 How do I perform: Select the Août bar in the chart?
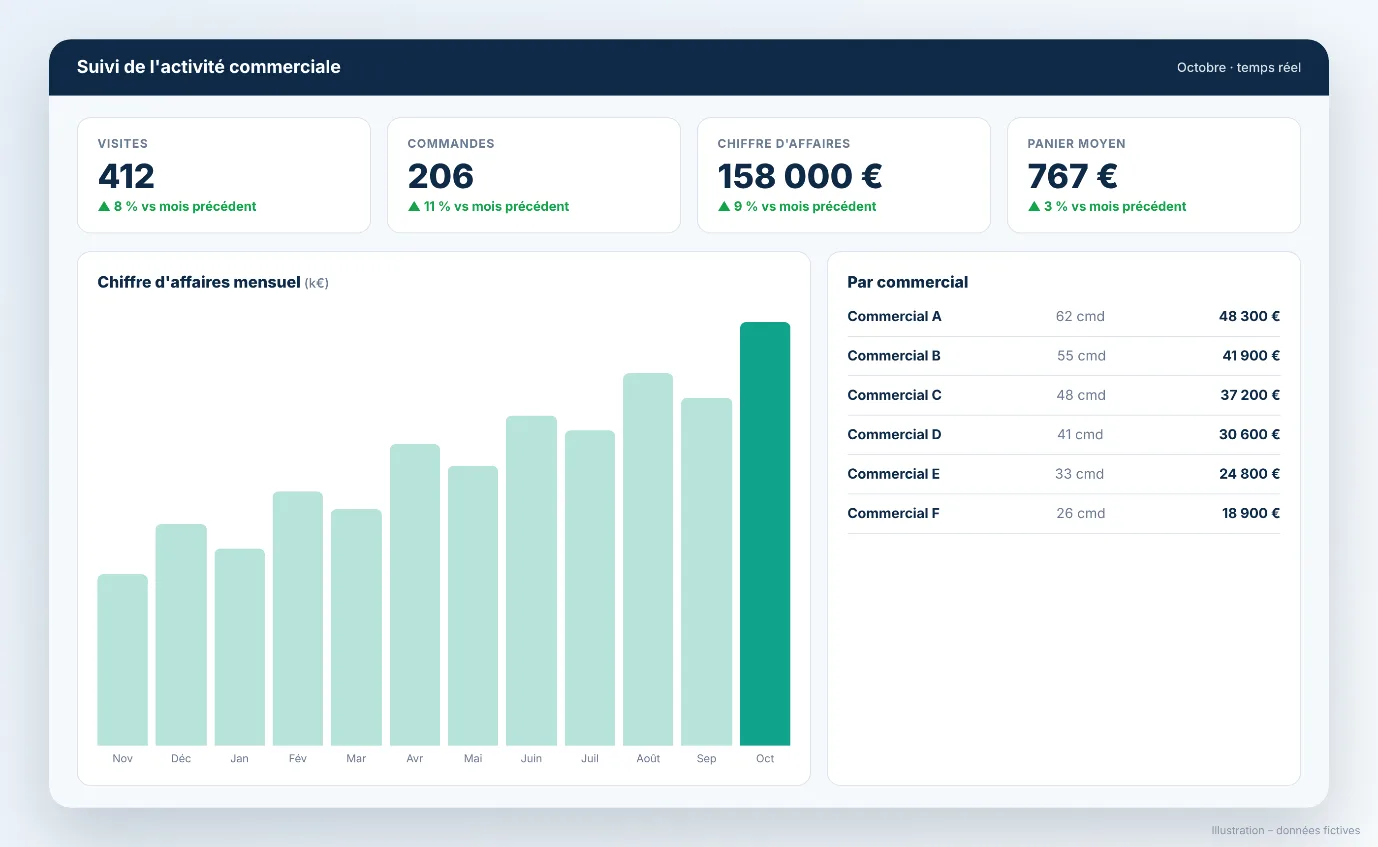[x=648, y=560]
